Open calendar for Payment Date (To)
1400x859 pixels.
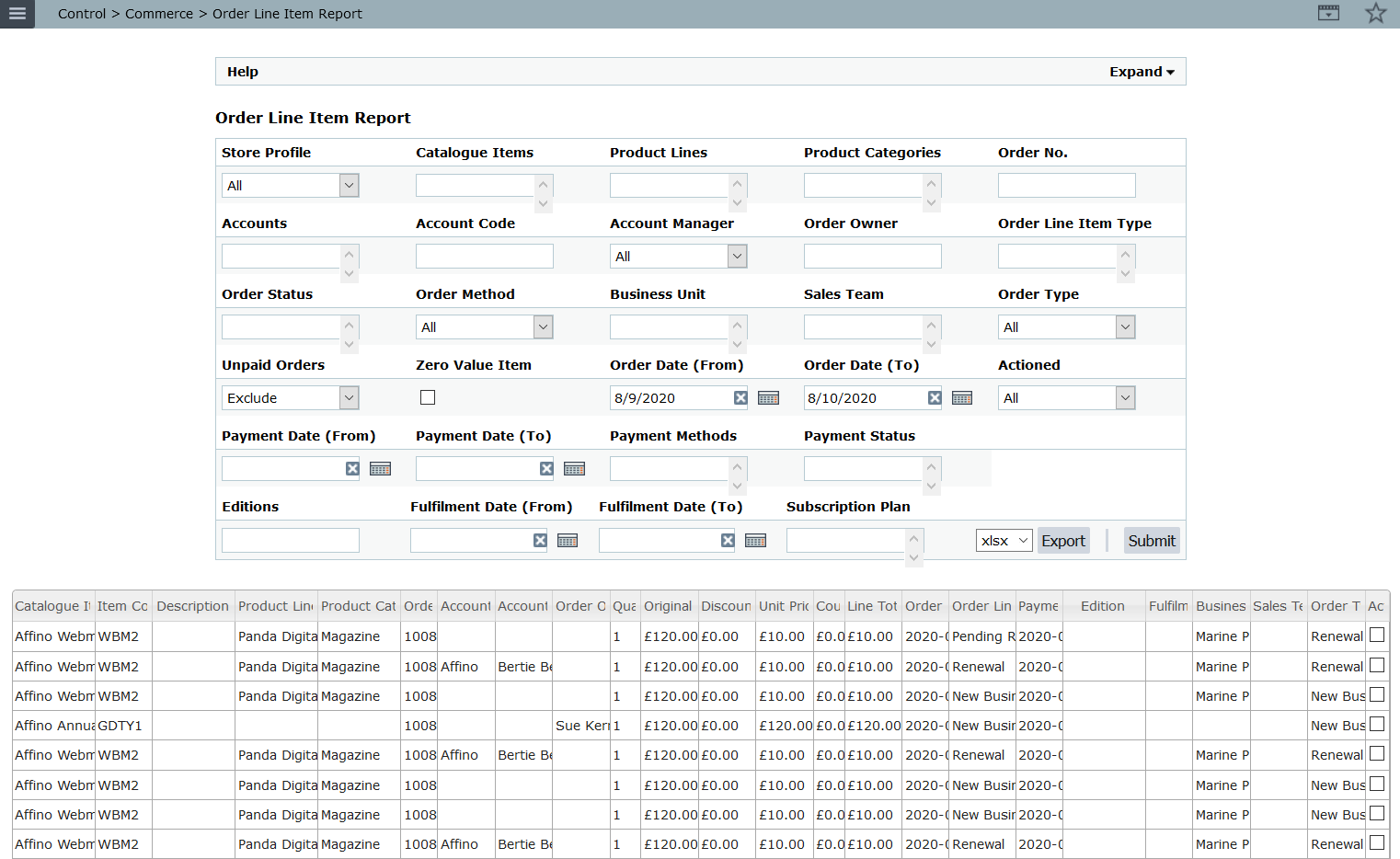[574, 468]
